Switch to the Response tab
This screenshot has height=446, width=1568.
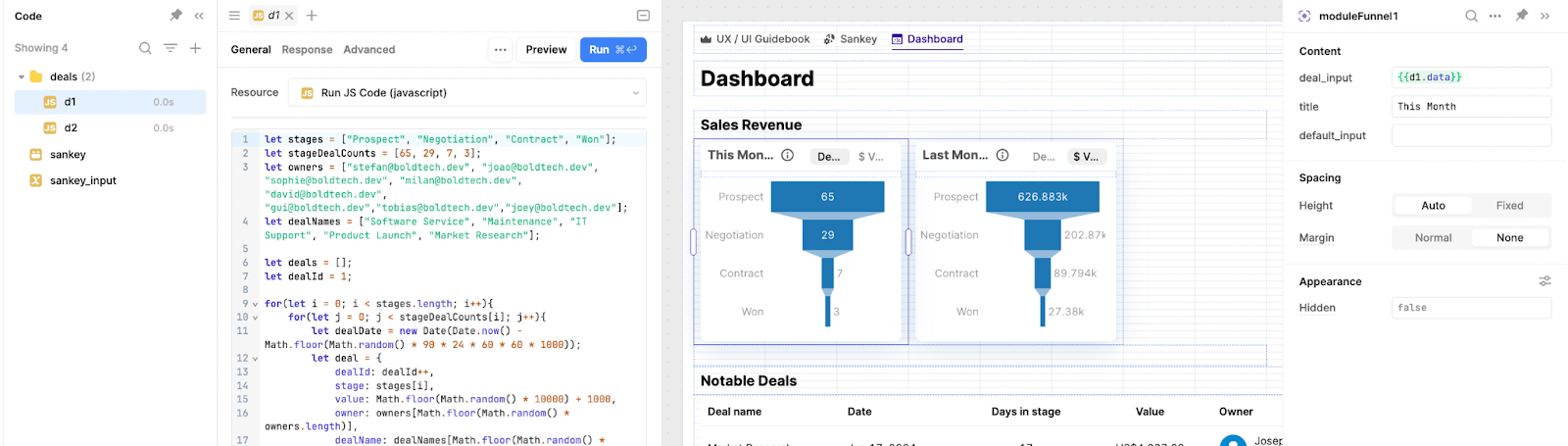tap(307, 50)
